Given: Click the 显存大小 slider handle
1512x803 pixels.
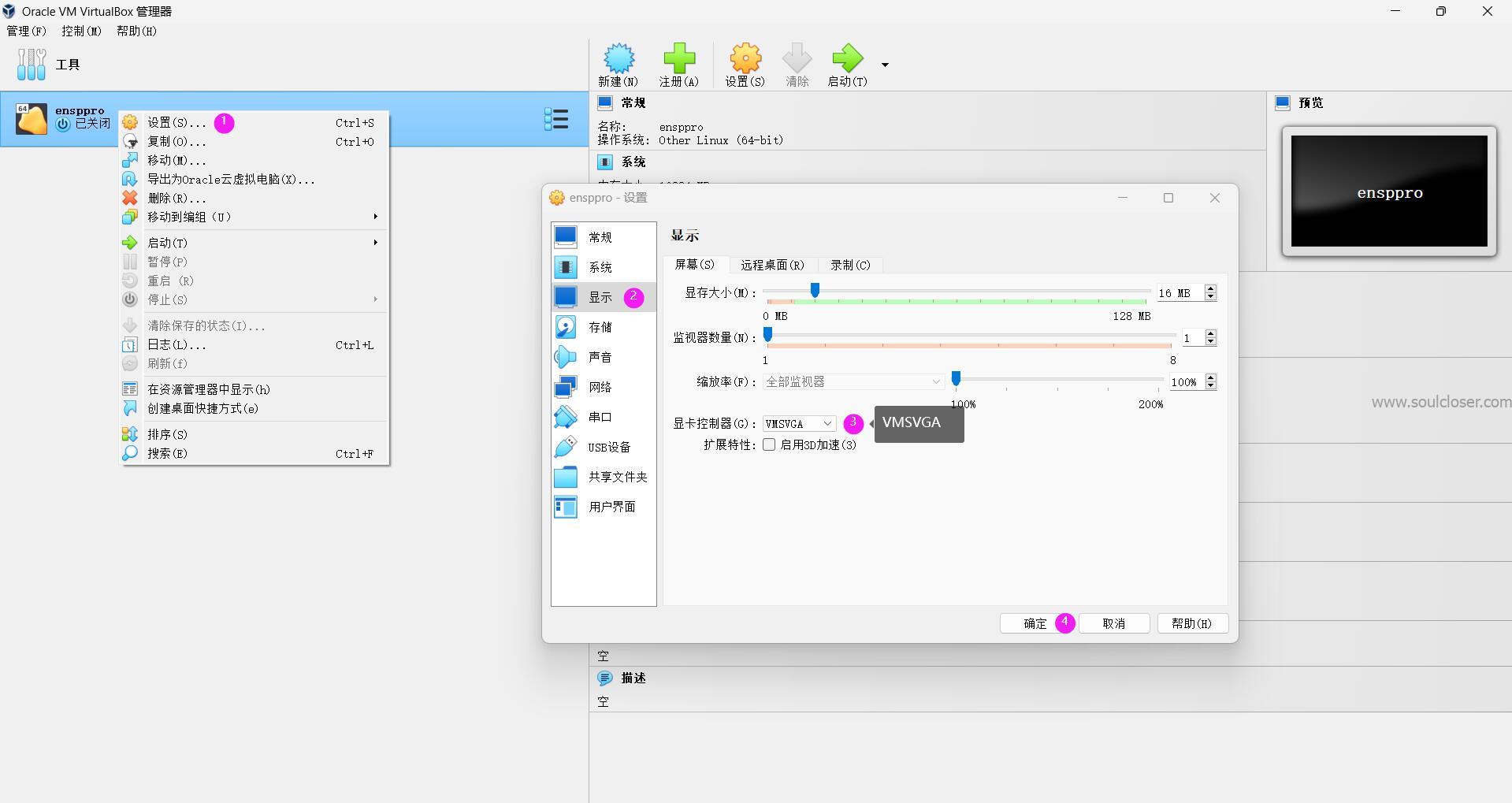Looking at the screenshot, I should coord(815,291).
